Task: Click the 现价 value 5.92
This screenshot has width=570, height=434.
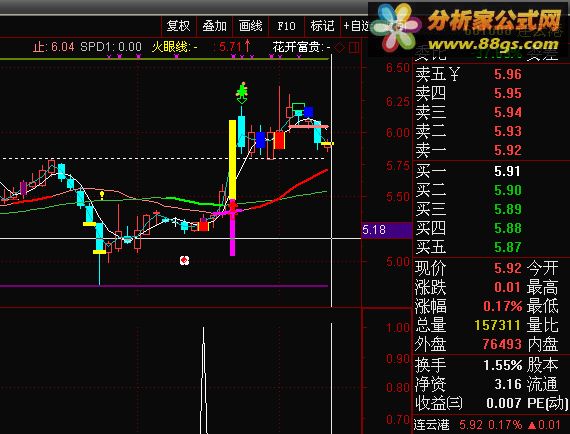Action: pos(507,268)
